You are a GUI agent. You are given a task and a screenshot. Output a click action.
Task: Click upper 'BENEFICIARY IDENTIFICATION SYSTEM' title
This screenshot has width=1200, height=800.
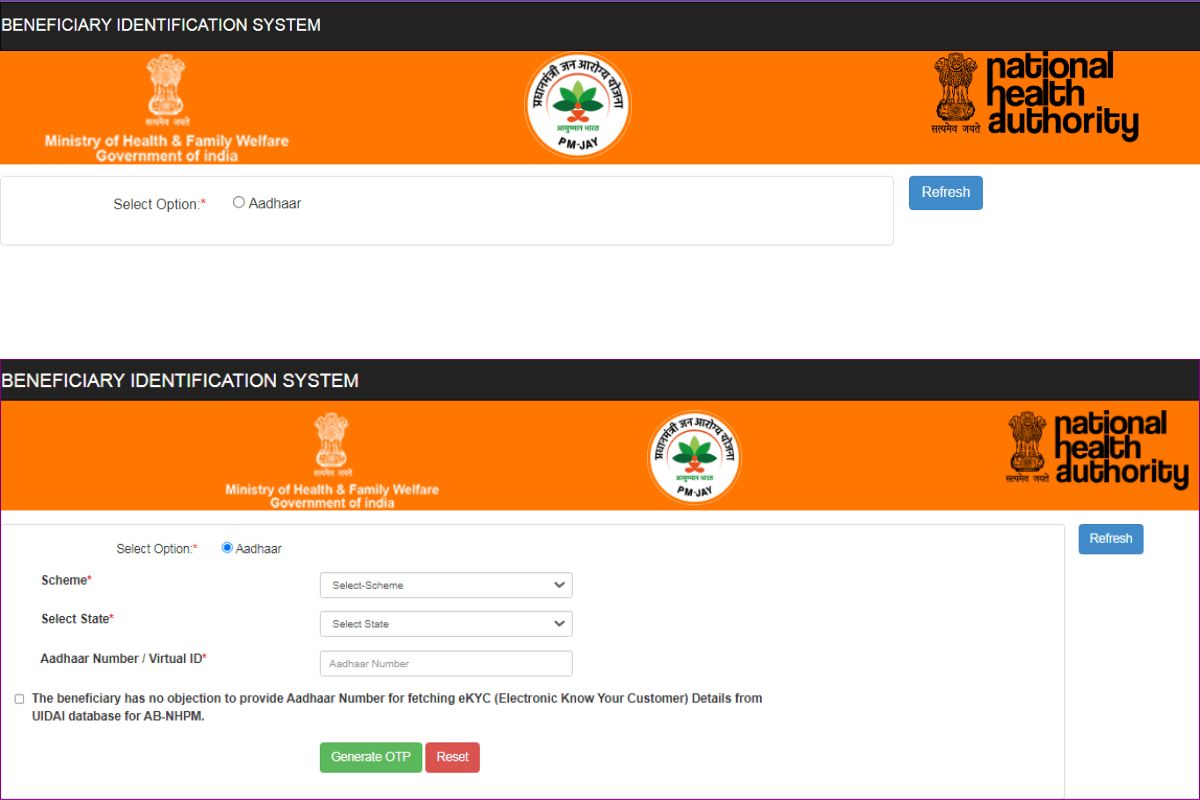(x=161, y=25)
